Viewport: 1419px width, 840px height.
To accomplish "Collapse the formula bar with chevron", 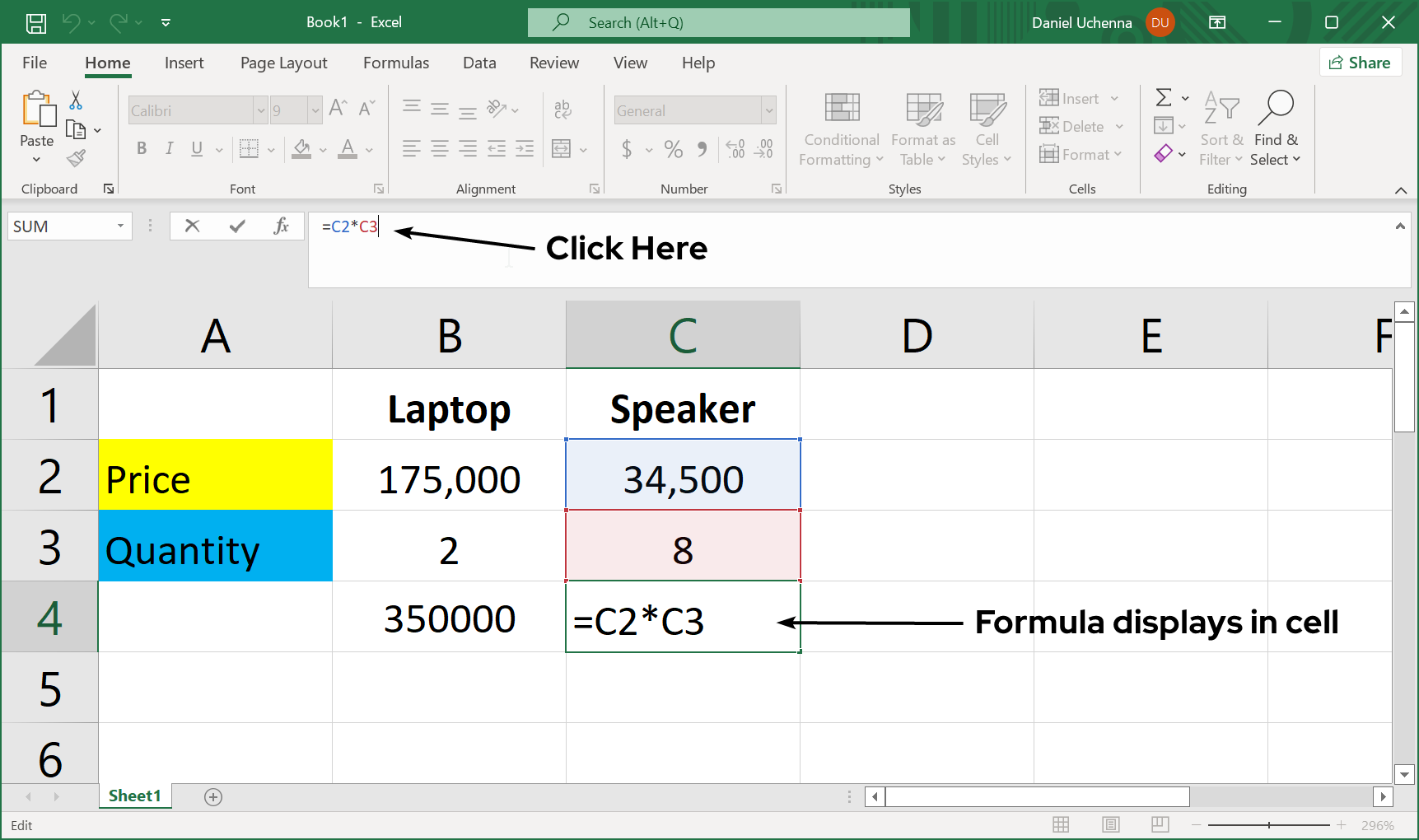I will point(1399,226).
